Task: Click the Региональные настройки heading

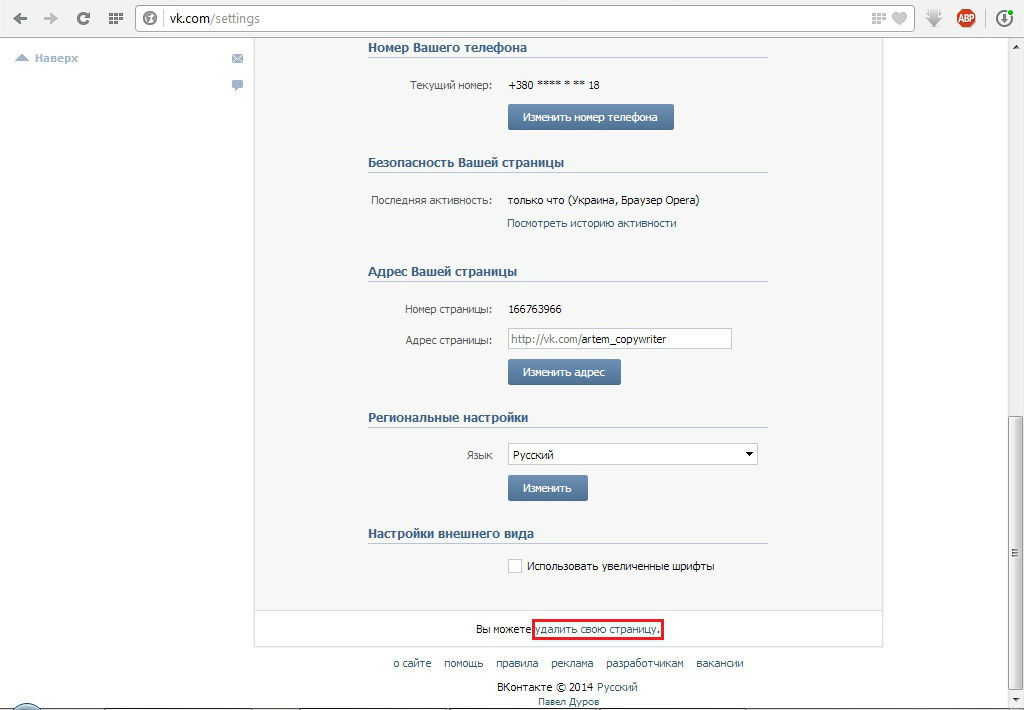Action: pos(448,417)
